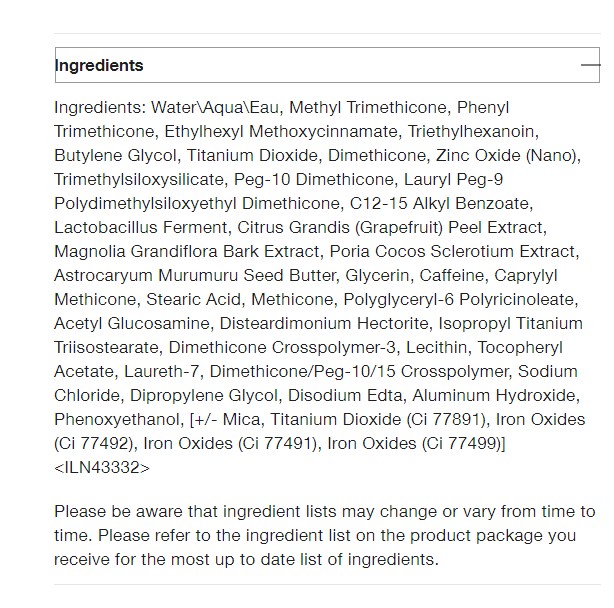Click the Disodium Edta ingredient
The image size is (614, 608).
click(x=345, y=395)
